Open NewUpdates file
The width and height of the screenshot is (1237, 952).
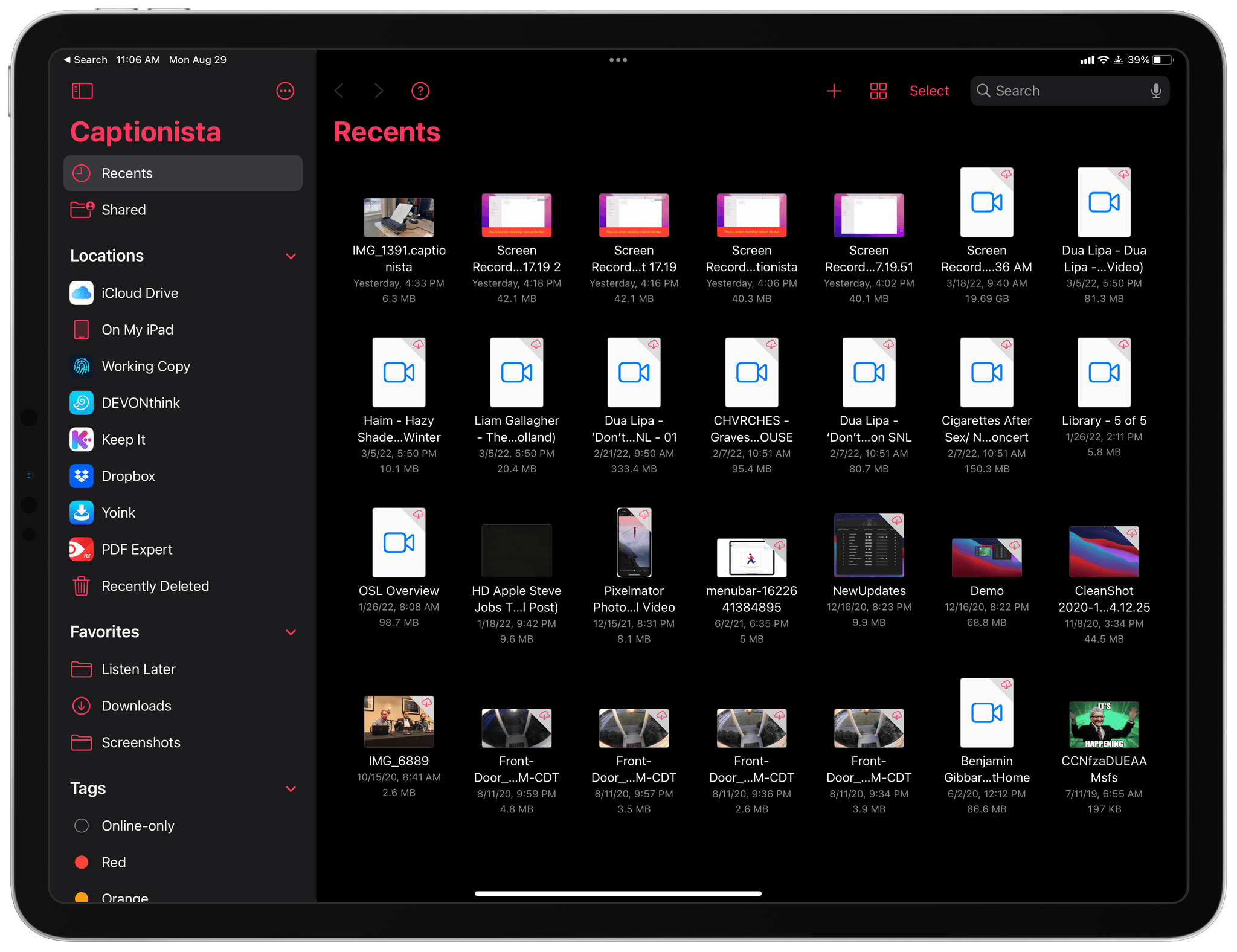[869, 571]
